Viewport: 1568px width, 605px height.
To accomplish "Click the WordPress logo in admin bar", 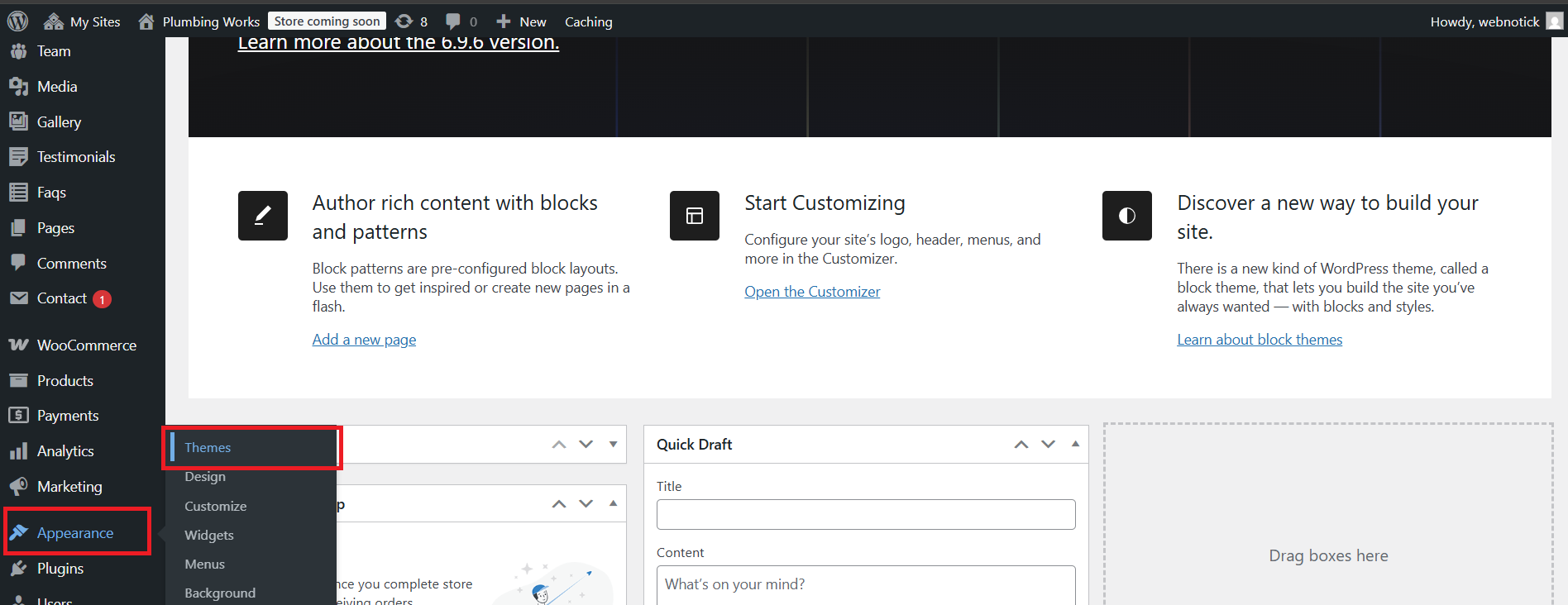I will [x=17, y=21].
